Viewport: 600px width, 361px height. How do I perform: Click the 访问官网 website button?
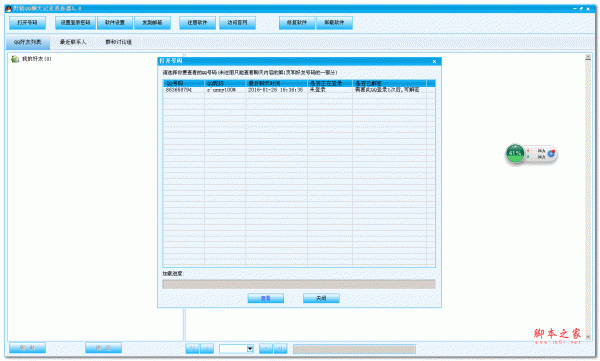pos(237,23)
